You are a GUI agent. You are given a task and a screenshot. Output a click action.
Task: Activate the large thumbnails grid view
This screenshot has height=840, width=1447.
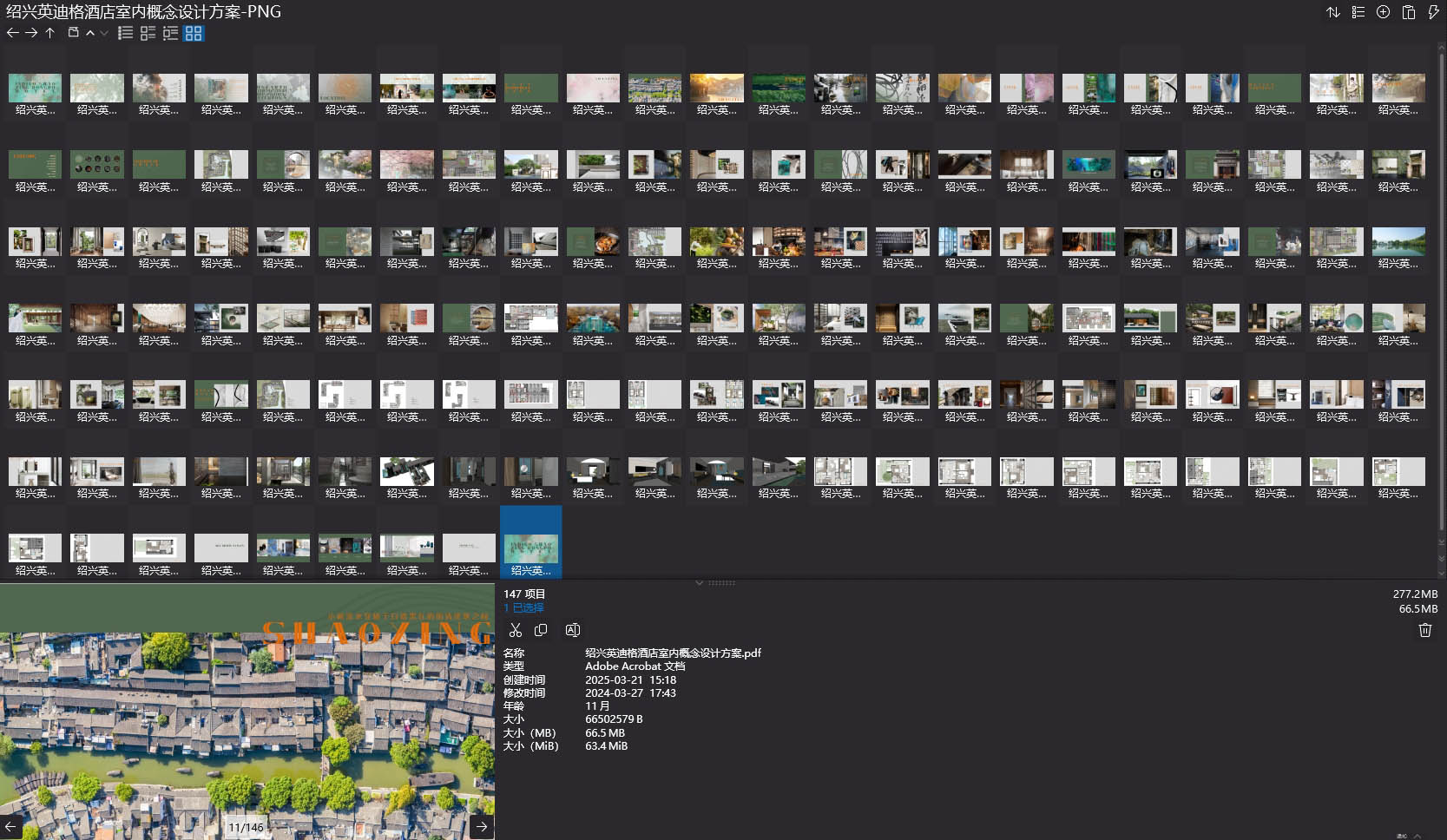194,33
